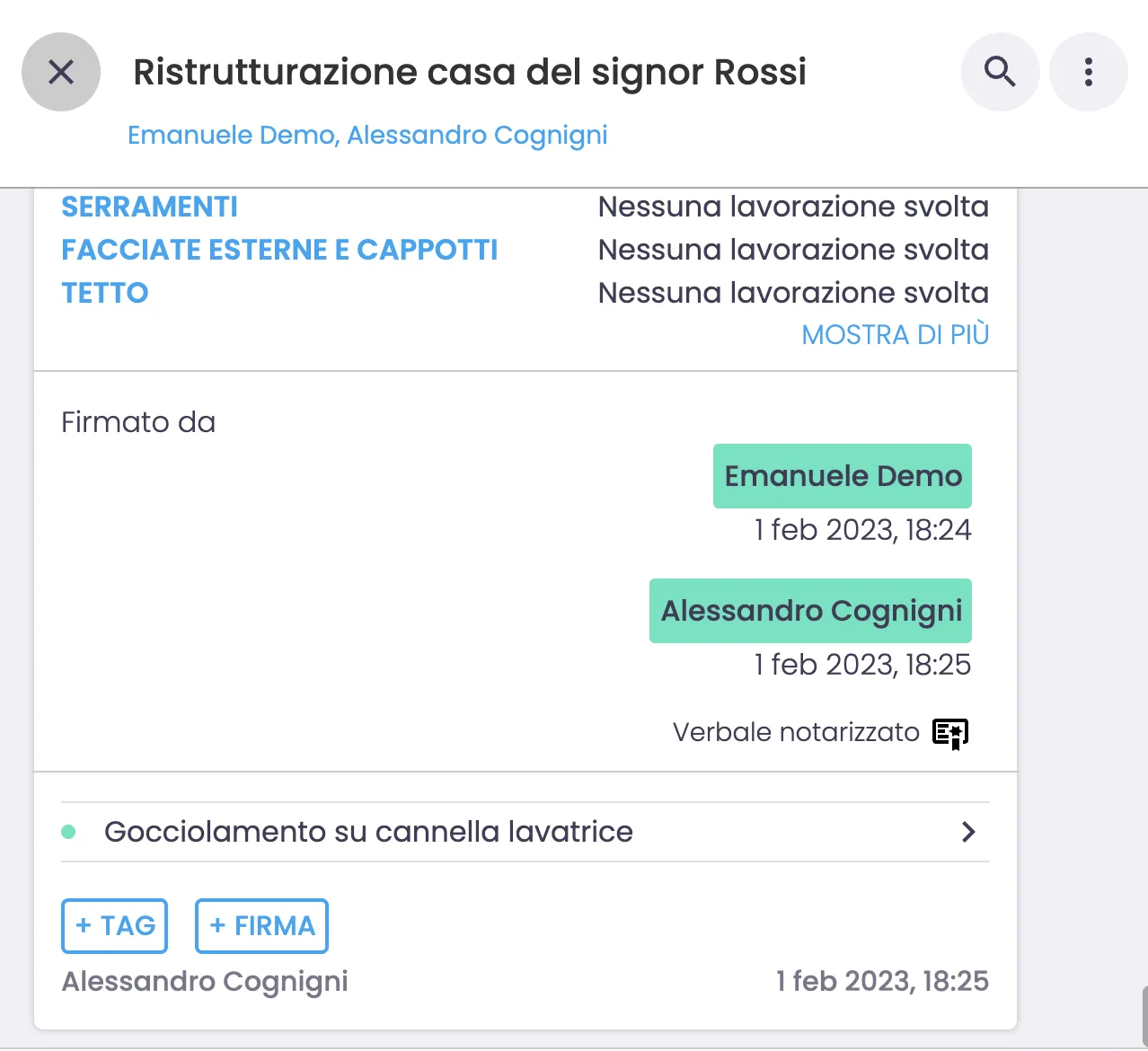Open the search magnifier icon
Image resolution: width=1148 pixels, height=1051 pixels.
pyautogui.click(x=1000, y=72)
